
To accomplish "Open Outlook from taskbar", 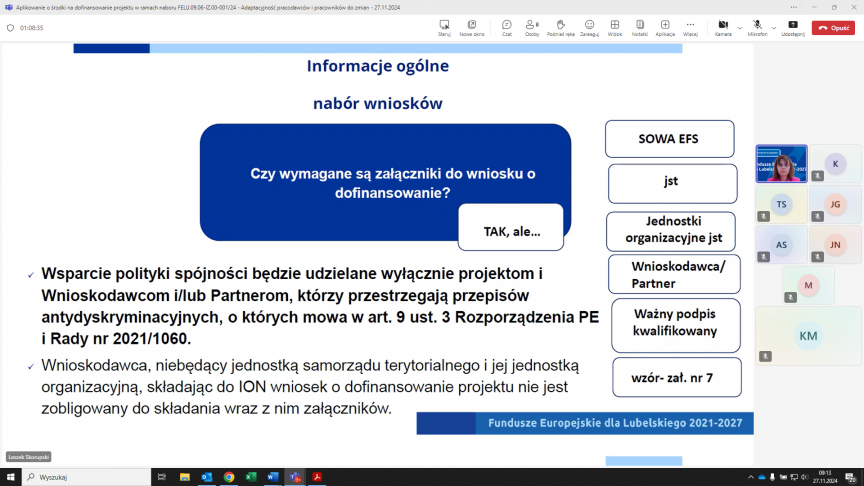I will click(207, 477).
